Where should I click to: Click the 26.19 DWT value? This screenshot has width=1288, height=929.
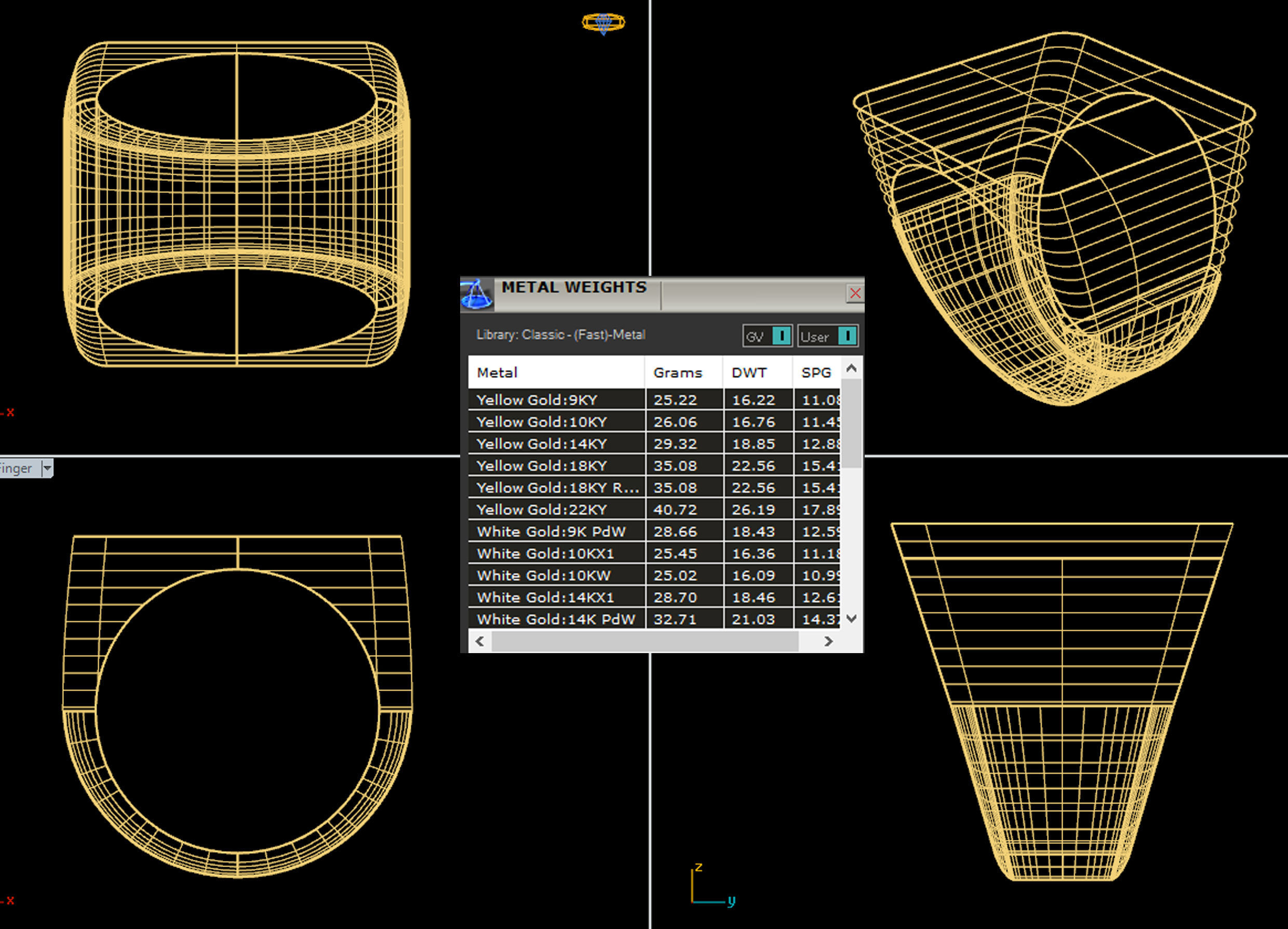[x=753, y=510]
